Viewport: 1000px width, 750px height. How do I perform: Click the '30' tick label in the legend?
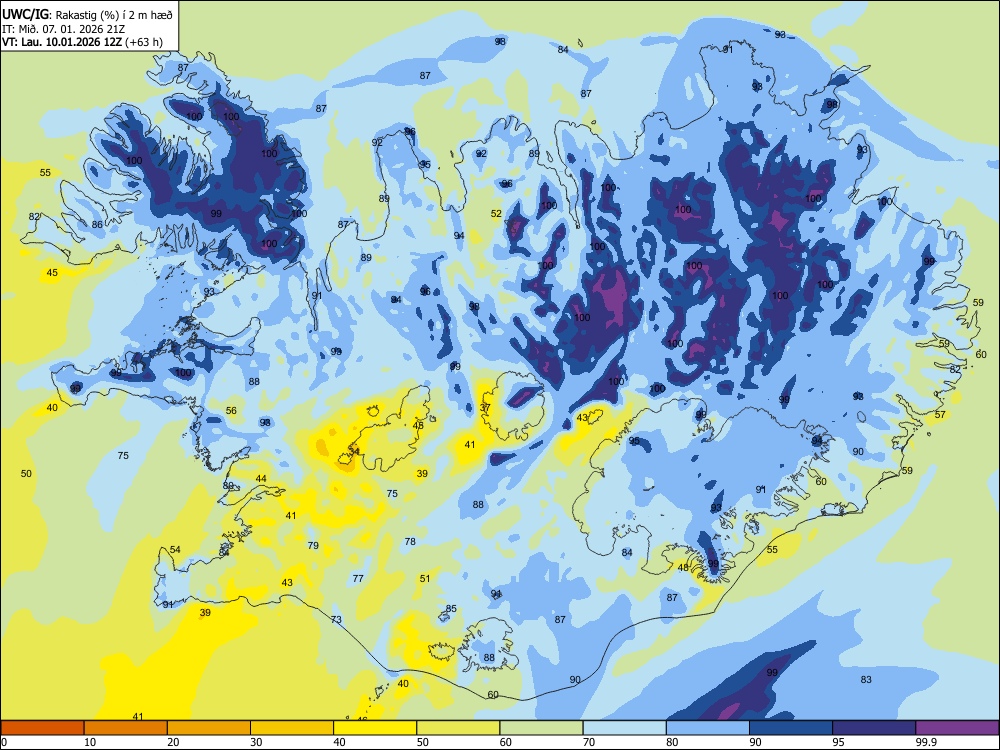click(256, 742)
